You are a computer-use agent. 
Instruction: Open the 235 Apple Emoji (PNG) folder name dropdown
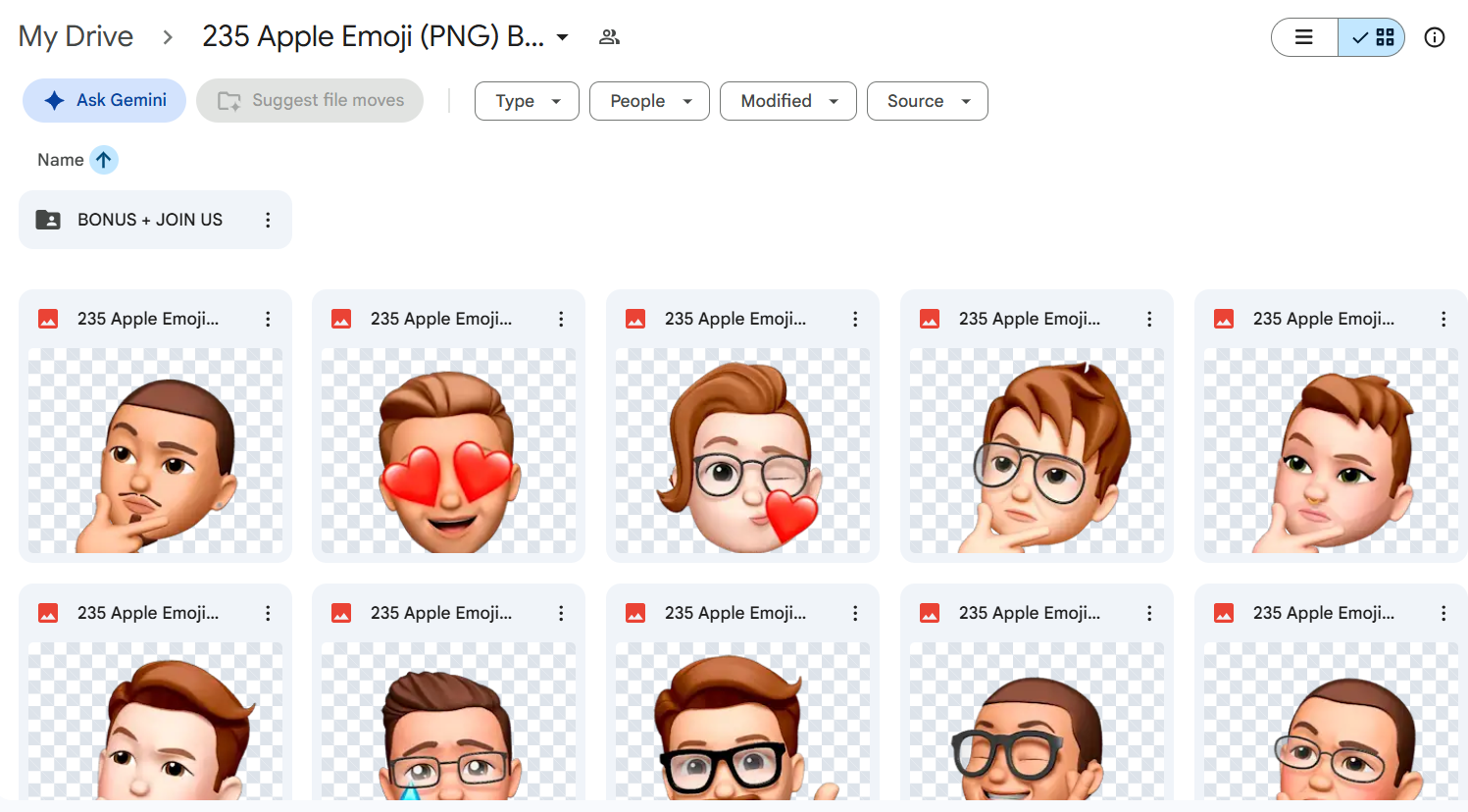coord(563,37)
